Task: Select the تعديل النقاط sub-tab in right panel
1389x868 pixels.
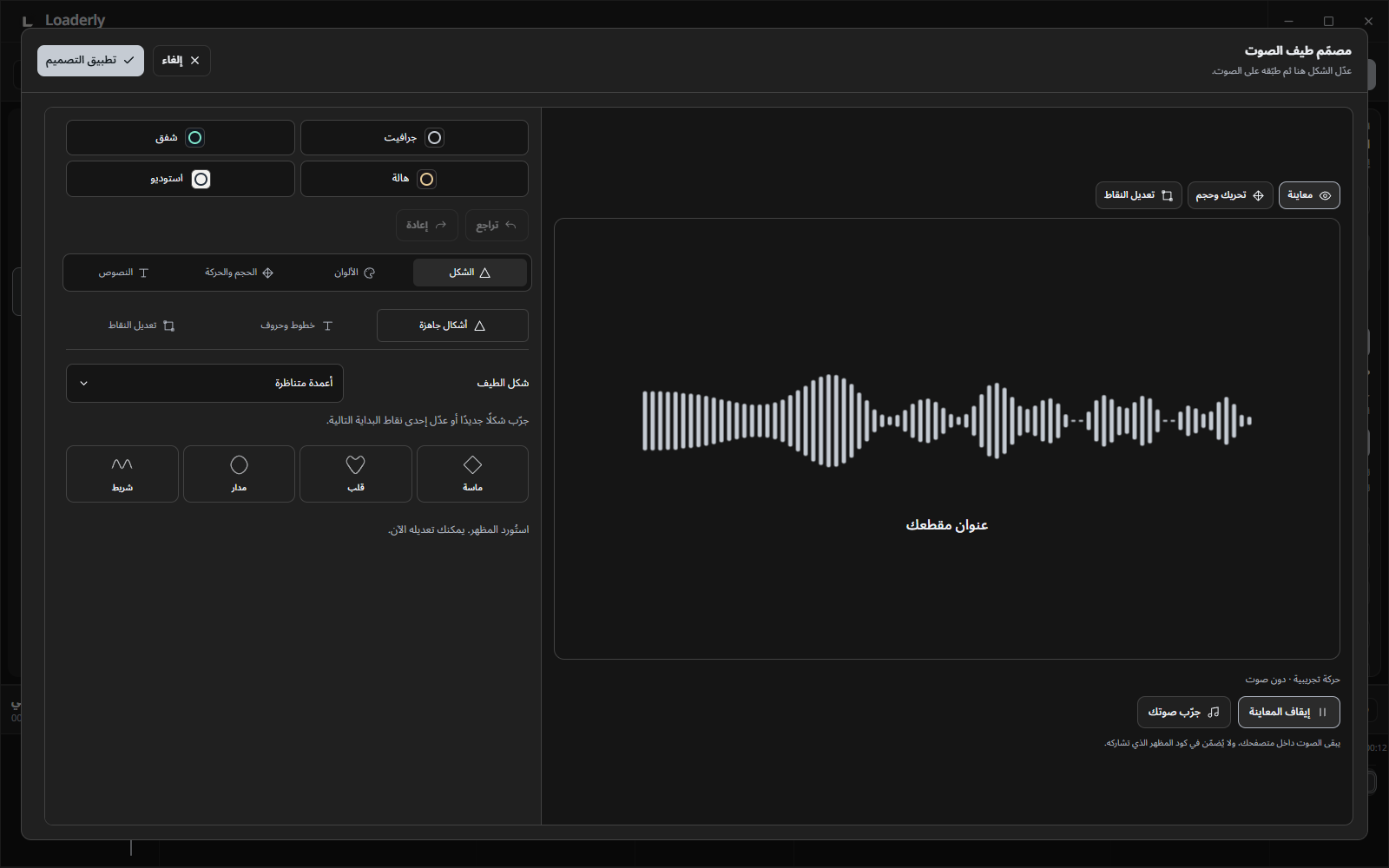Action: coord(142,325)
